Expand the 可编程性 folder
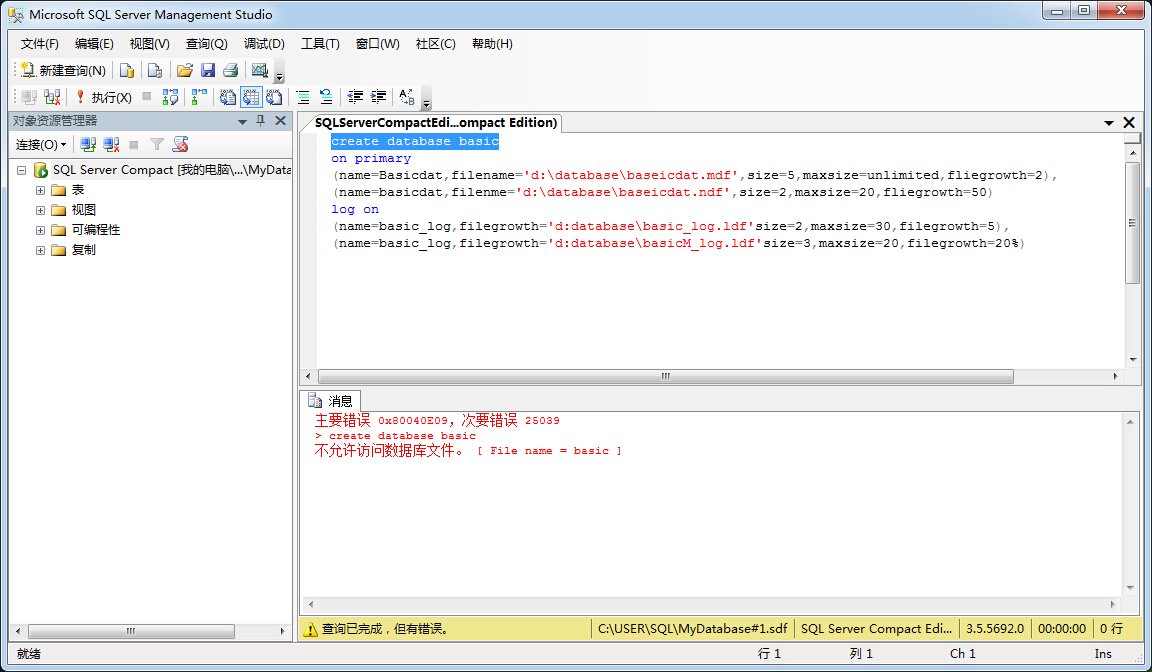The image size is (1152, 672). pyautogui.click(x=40, y=231)
